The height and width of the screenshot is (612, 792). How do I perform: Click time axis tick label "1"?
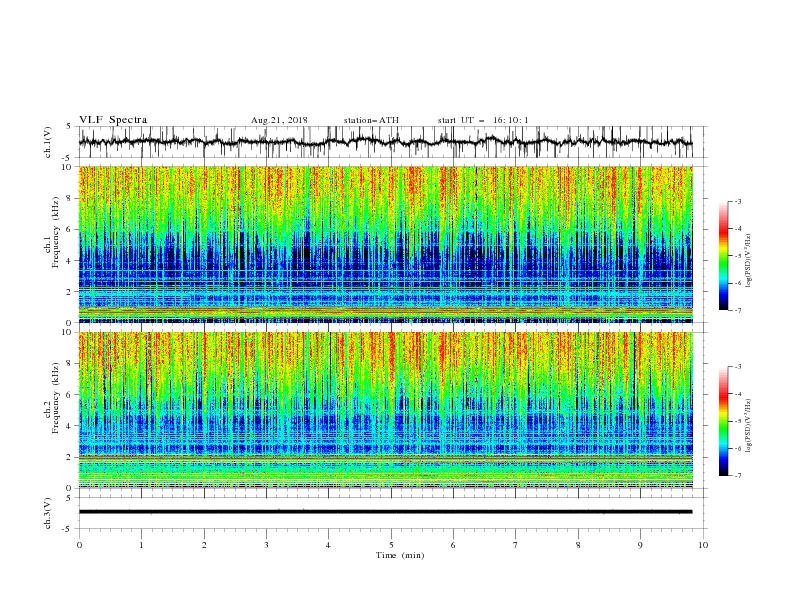[x=142, y=545]
